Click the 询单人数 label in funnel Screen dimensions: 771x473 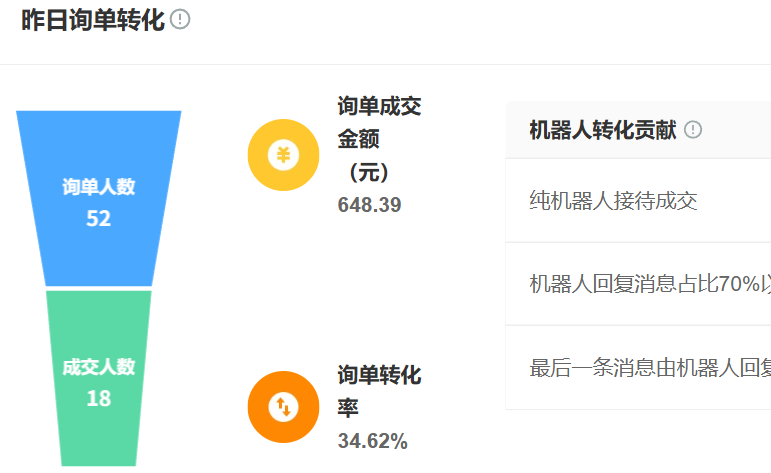[99, 187]
